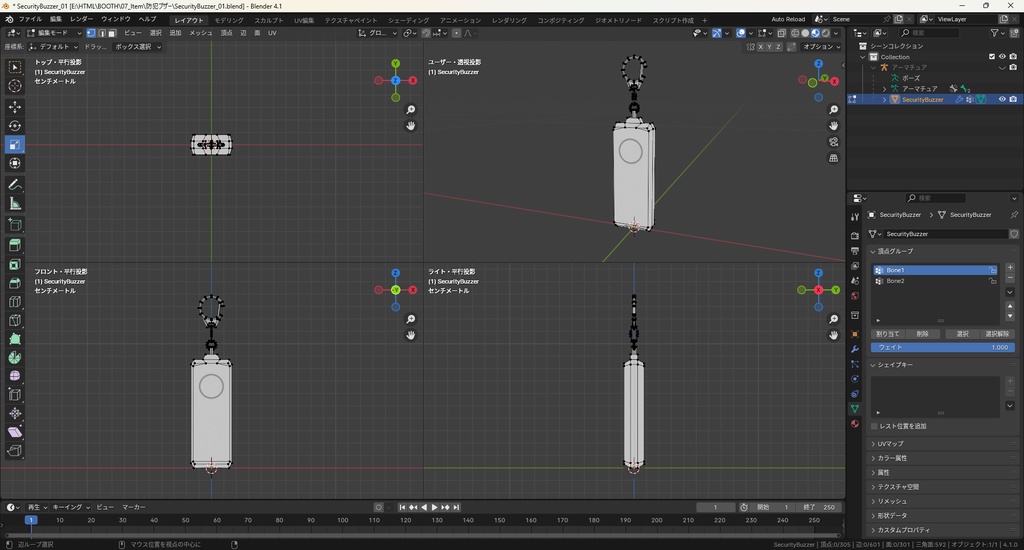Click the pan hand icon in top view
The height and width of the screenshot is (550, 1024).
click(x=410, y=126)
